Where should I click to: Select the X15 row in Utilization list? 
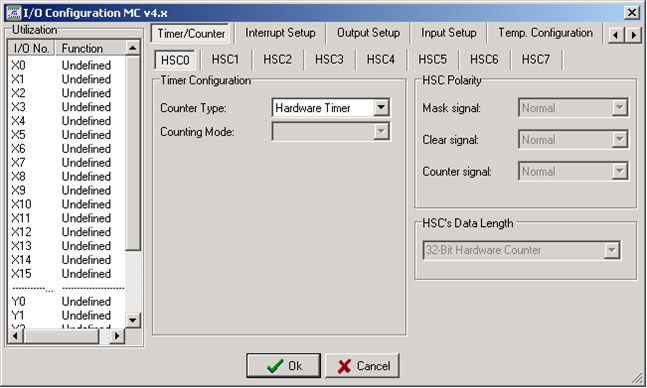coord(66,274)
